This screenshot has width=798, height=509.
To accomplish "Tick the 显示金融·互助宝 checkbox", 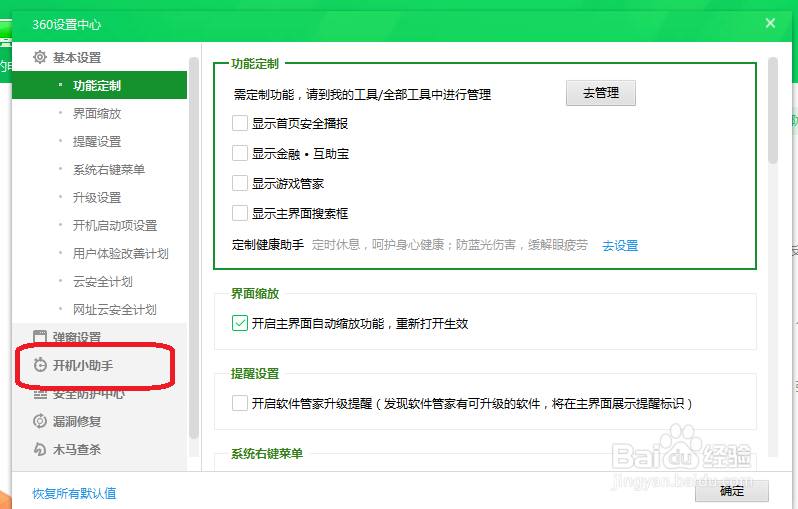I will click(x=240, y=153).
